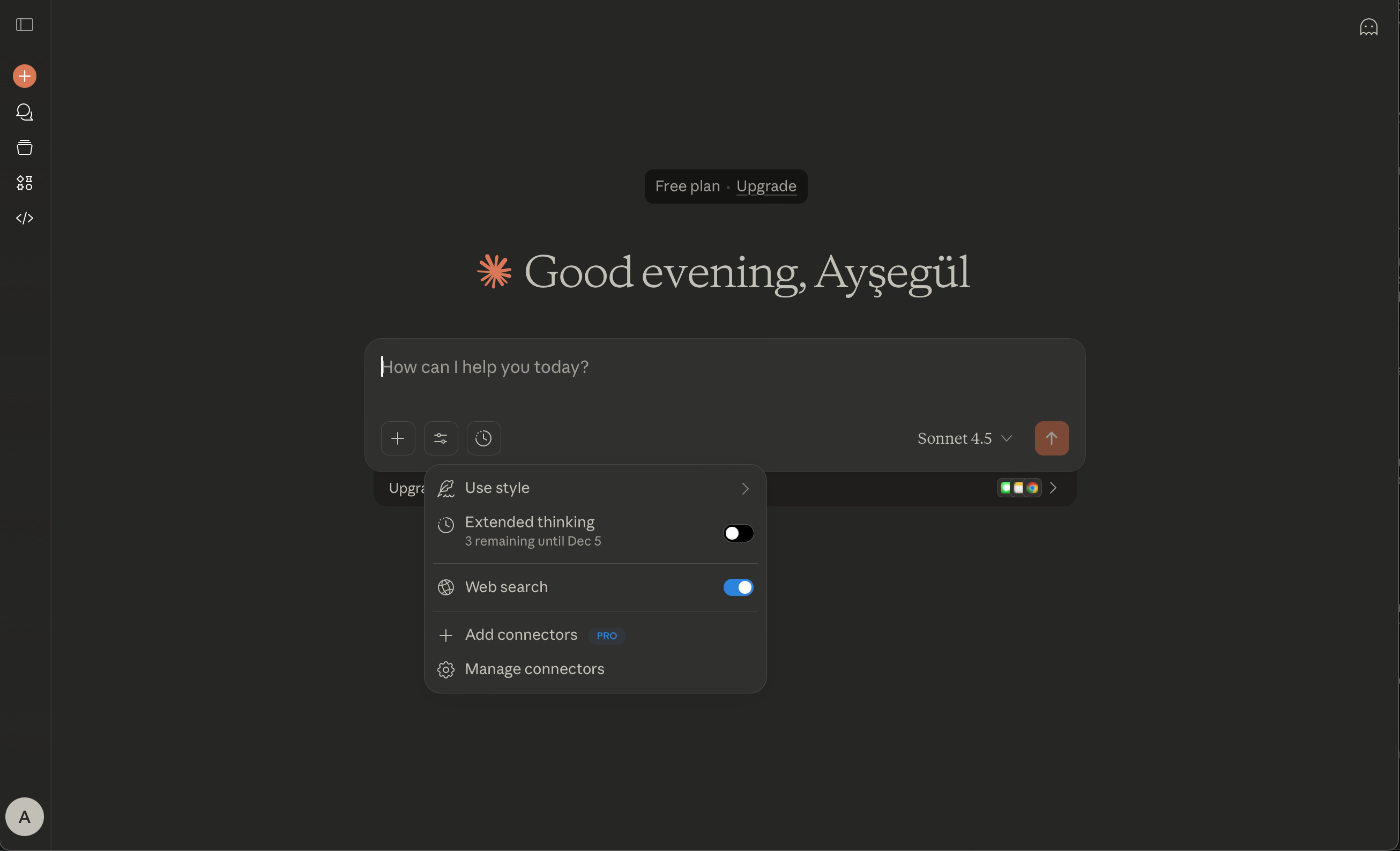Click the extended thinking clock button
1400x851 pixels.
(483, 438)
